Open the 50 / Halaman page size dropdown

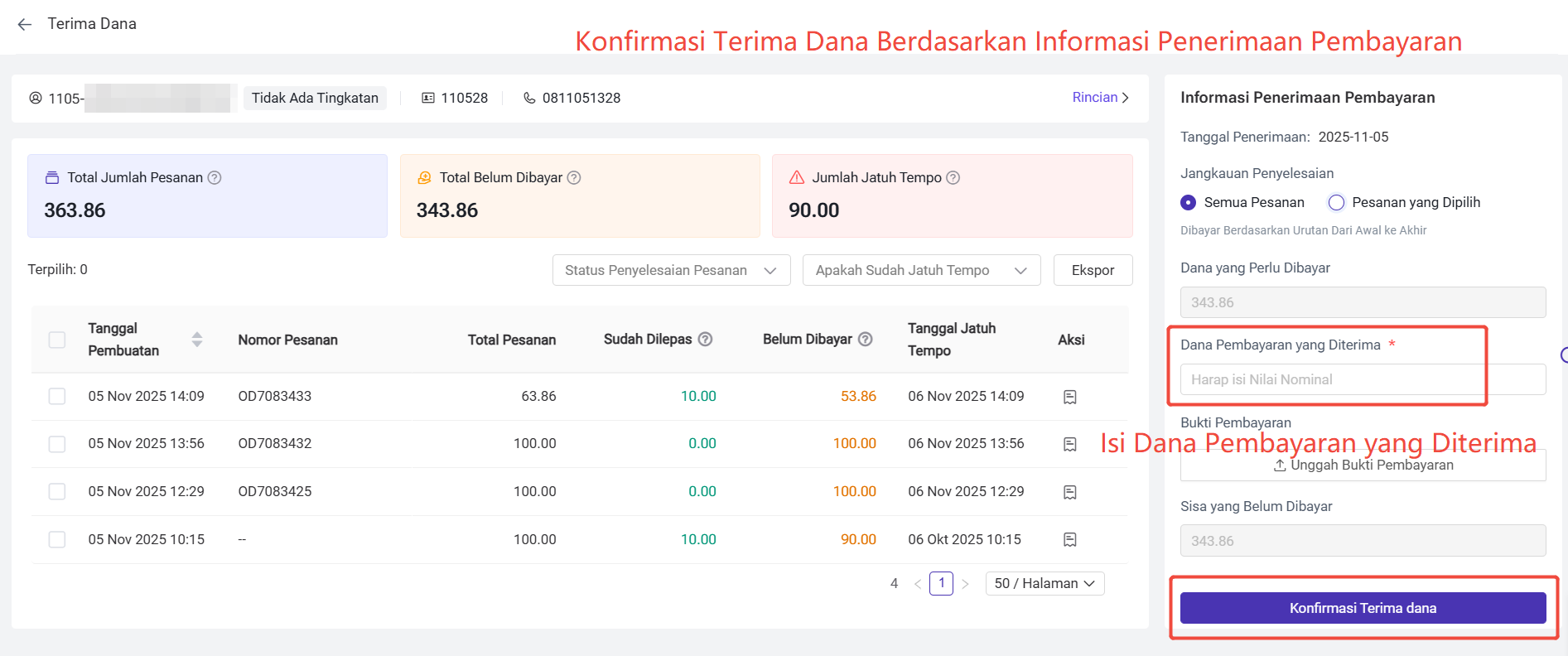click(x=1044, y=583)
